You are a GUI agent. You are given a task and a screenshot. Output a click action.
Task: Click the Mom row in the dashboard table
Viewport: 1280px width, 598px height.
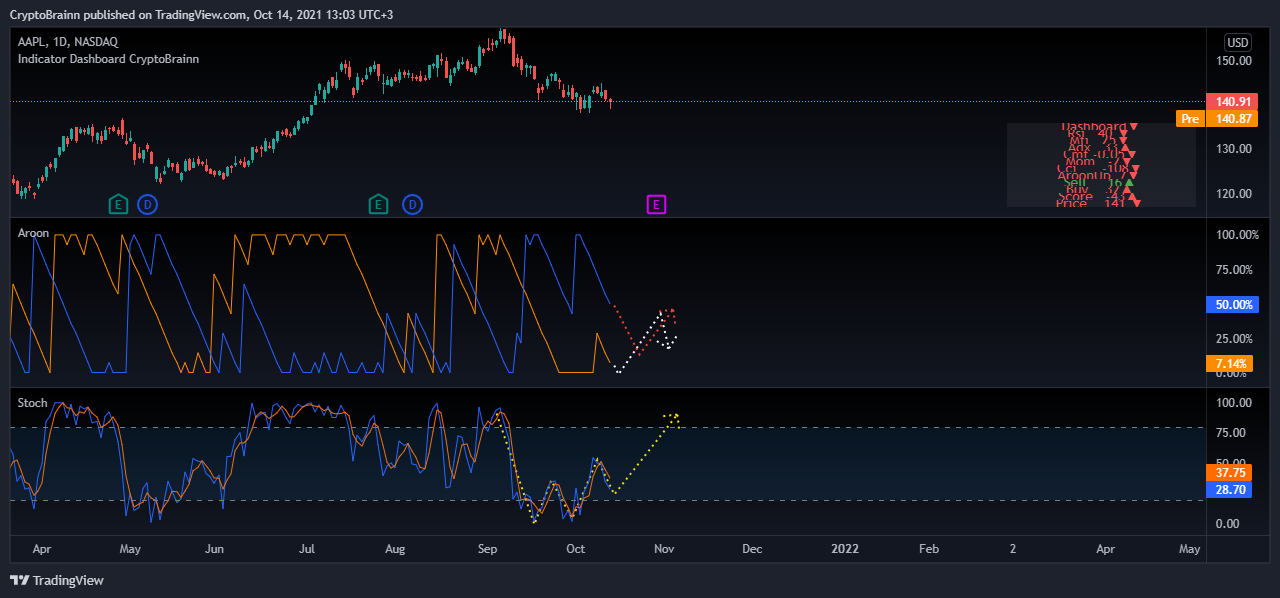[x=1097, y=162]
